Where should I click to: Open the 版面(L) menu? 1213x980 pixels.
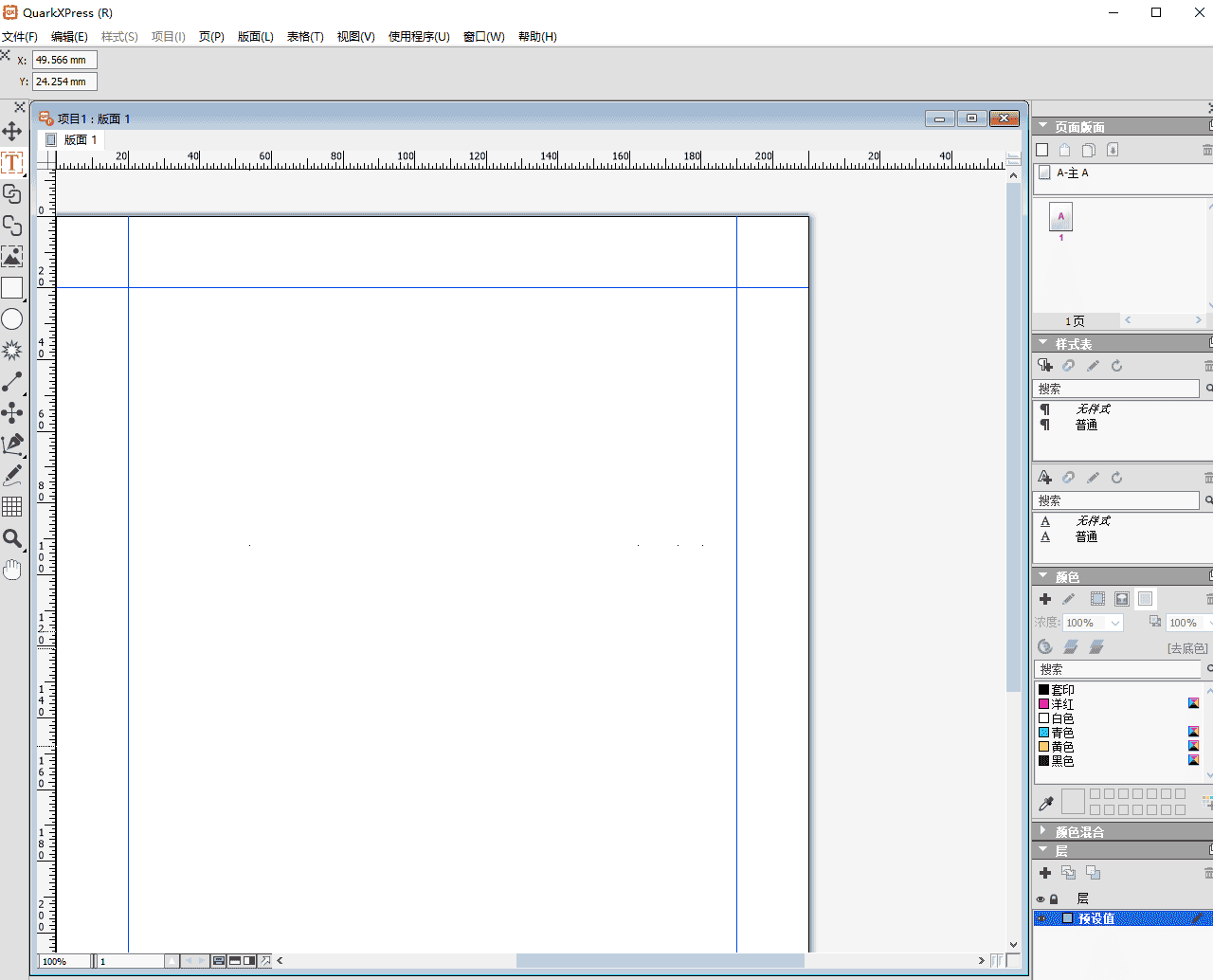[x=255, y=37]
